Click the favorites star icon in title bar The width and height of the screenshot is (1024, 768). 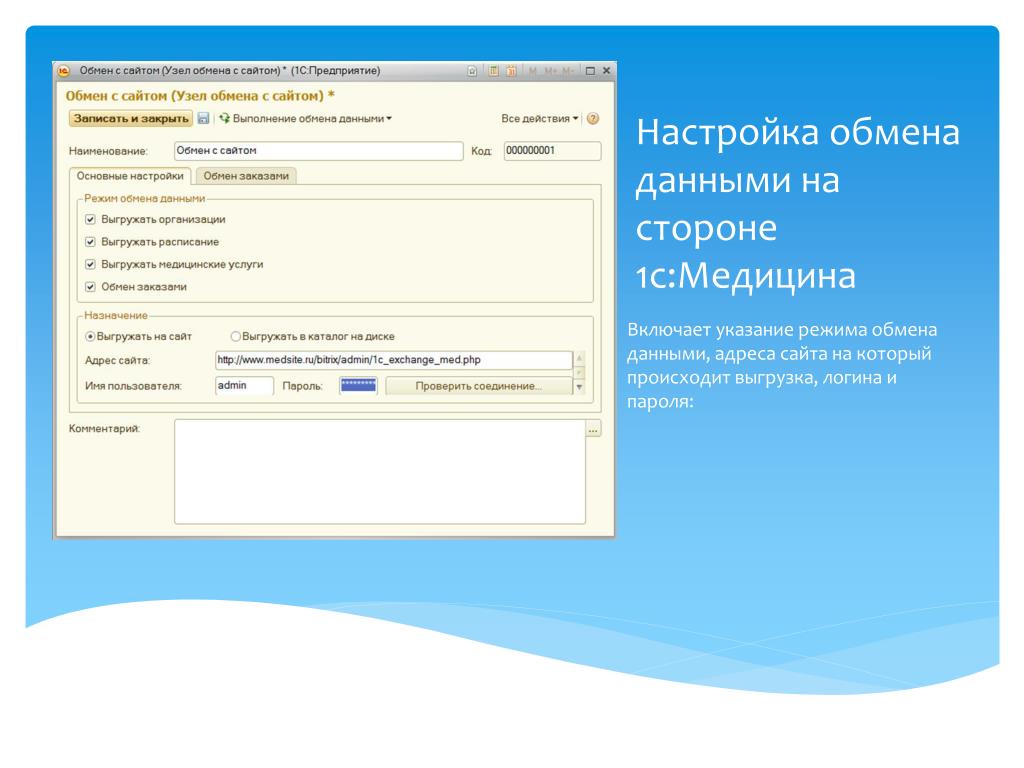pyautogui.click(x=472, y=71)
